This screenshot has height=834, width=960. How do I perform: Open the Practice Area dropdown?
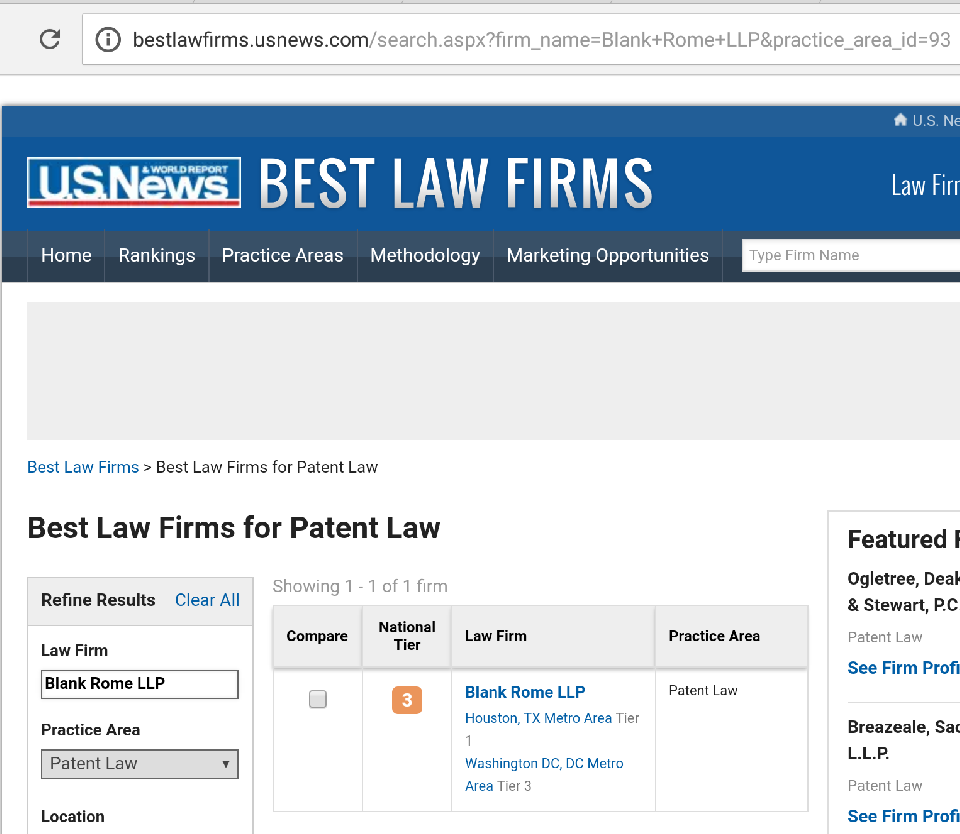pyautogui.click(x=140, y=764)
